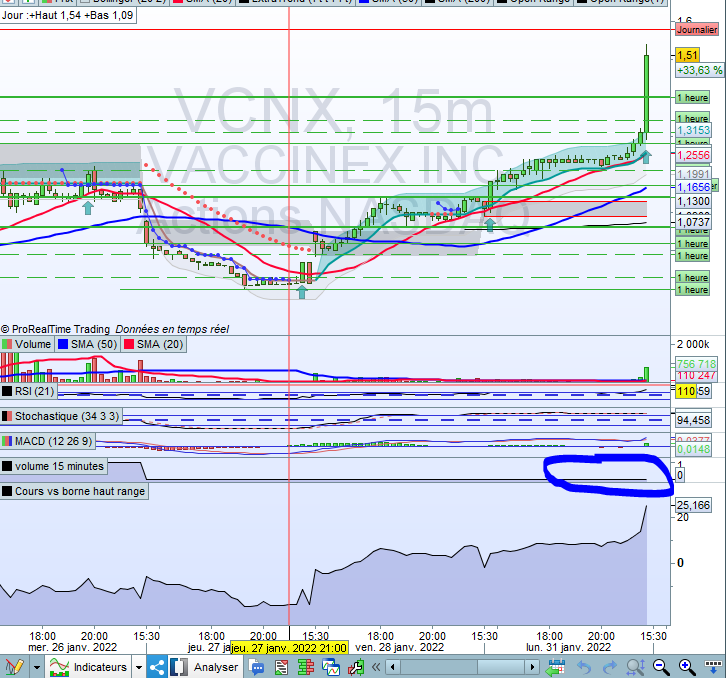
Task: Click the volume 15 minutes label
Action: [x=54, y=466]
